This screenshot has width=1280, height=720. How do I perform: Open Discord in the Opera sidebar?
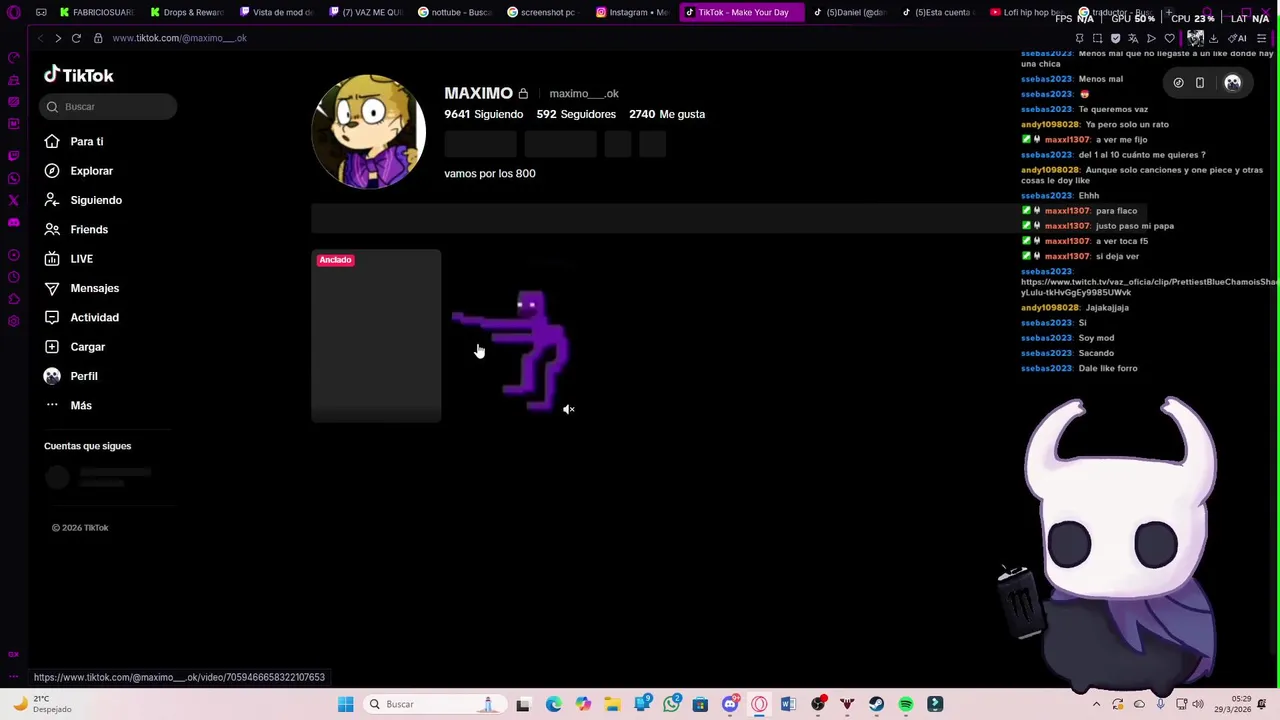13,223
